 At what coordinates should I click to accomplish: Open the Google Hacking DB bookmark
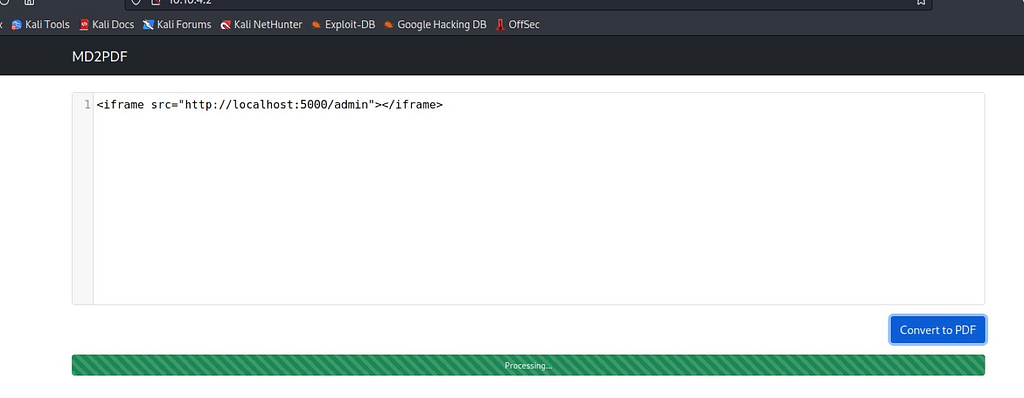[x=435, y=25]
